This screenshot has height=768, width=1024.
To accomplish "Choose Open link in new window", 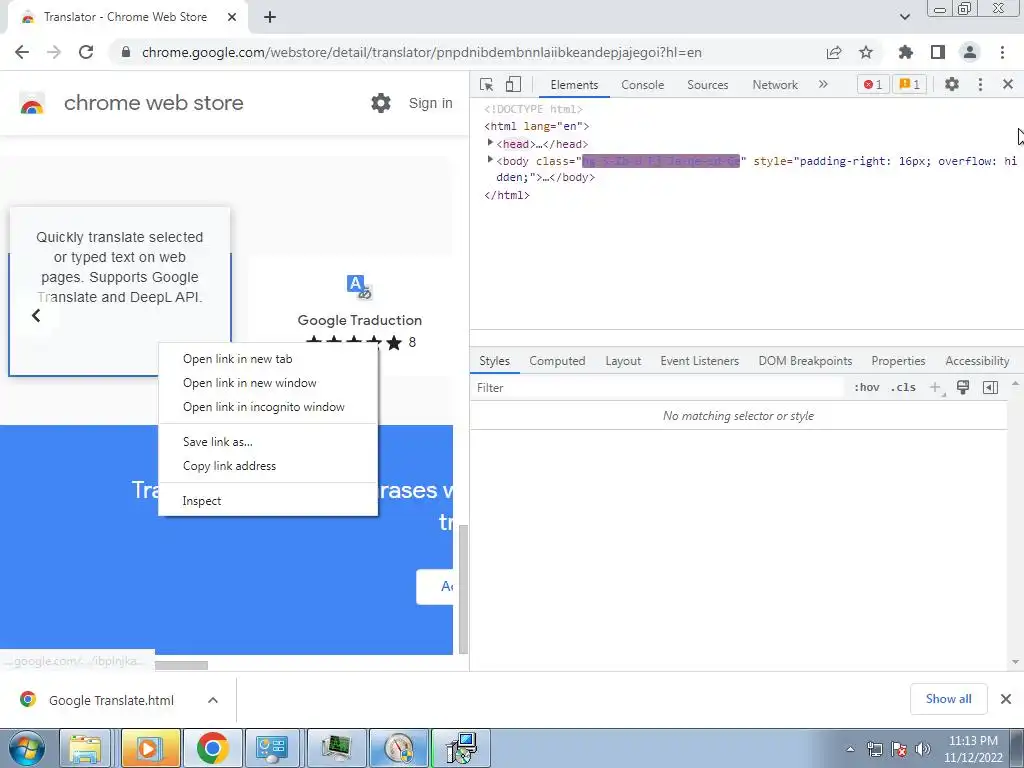I will tap(268, 383).
